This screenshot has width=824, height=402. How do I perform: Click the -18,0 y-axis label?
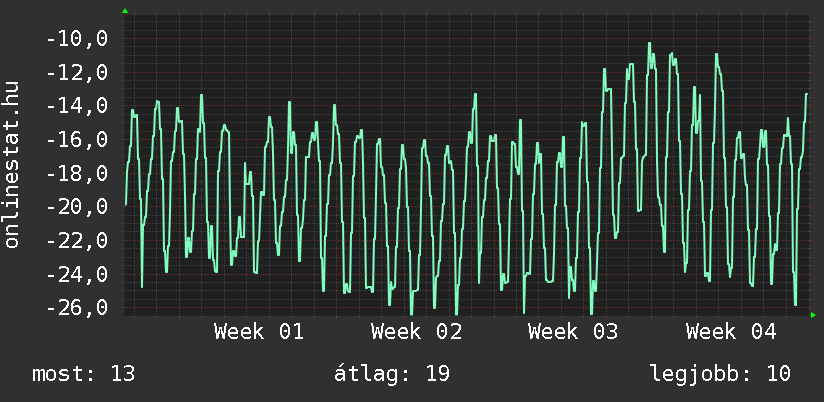click(x=78, y=174)
